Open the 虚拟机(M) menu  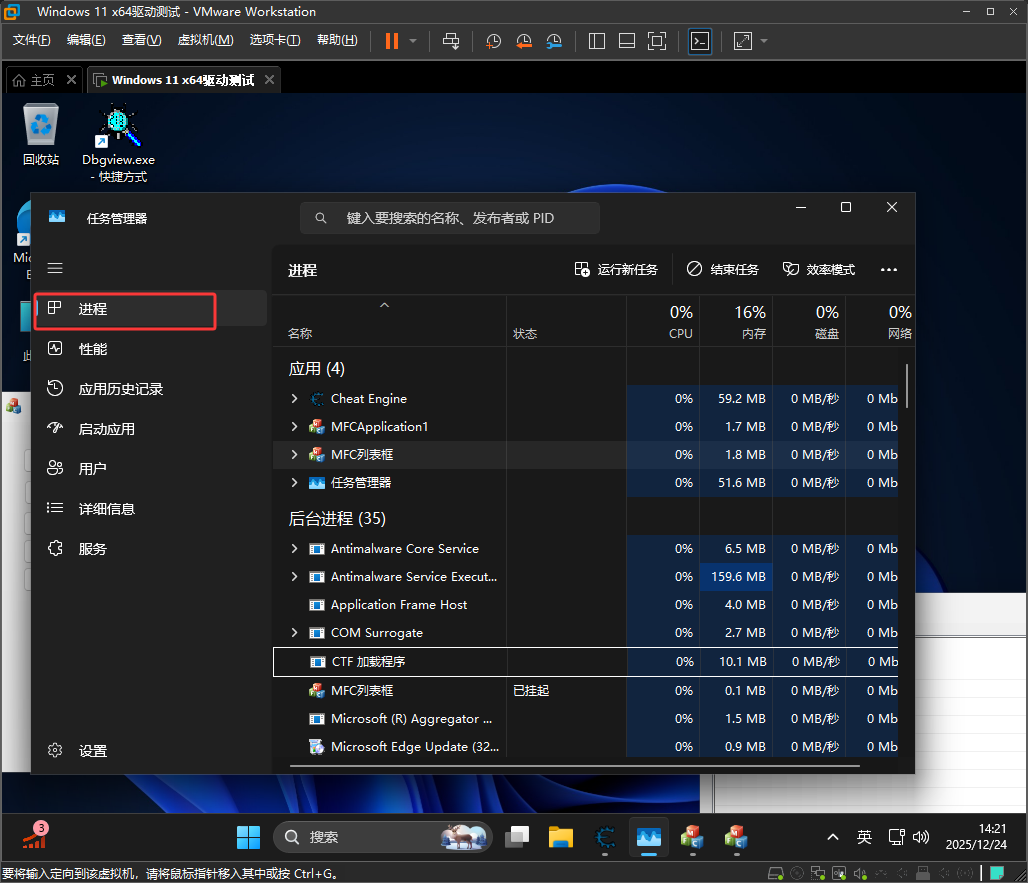click(x=205, y=40)
